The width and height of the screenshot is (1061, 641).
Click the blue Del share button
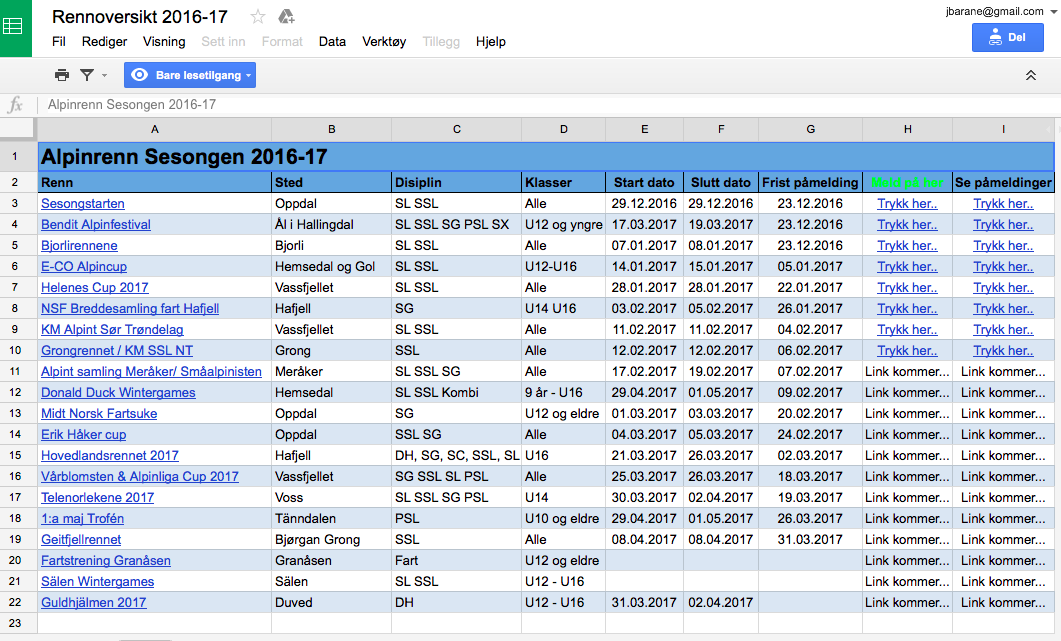point(1007,37)
